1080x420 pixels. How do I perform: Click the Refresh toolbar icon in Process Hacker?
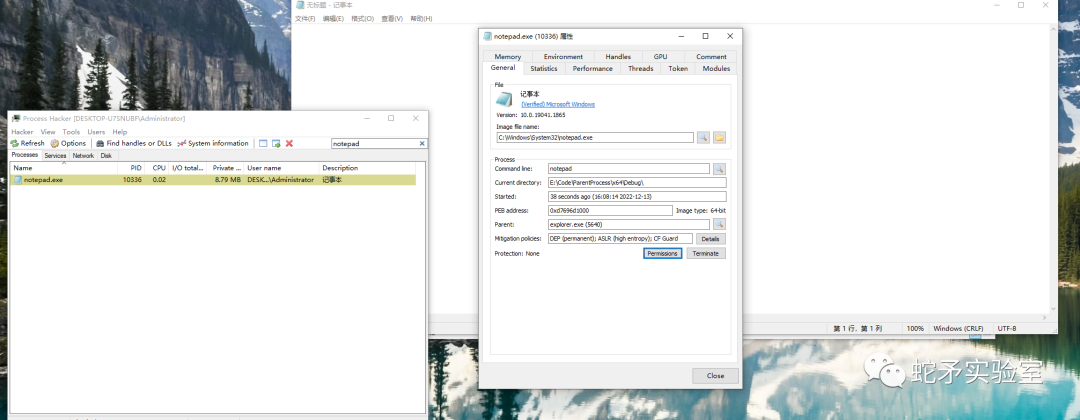(x=14, y=143)
